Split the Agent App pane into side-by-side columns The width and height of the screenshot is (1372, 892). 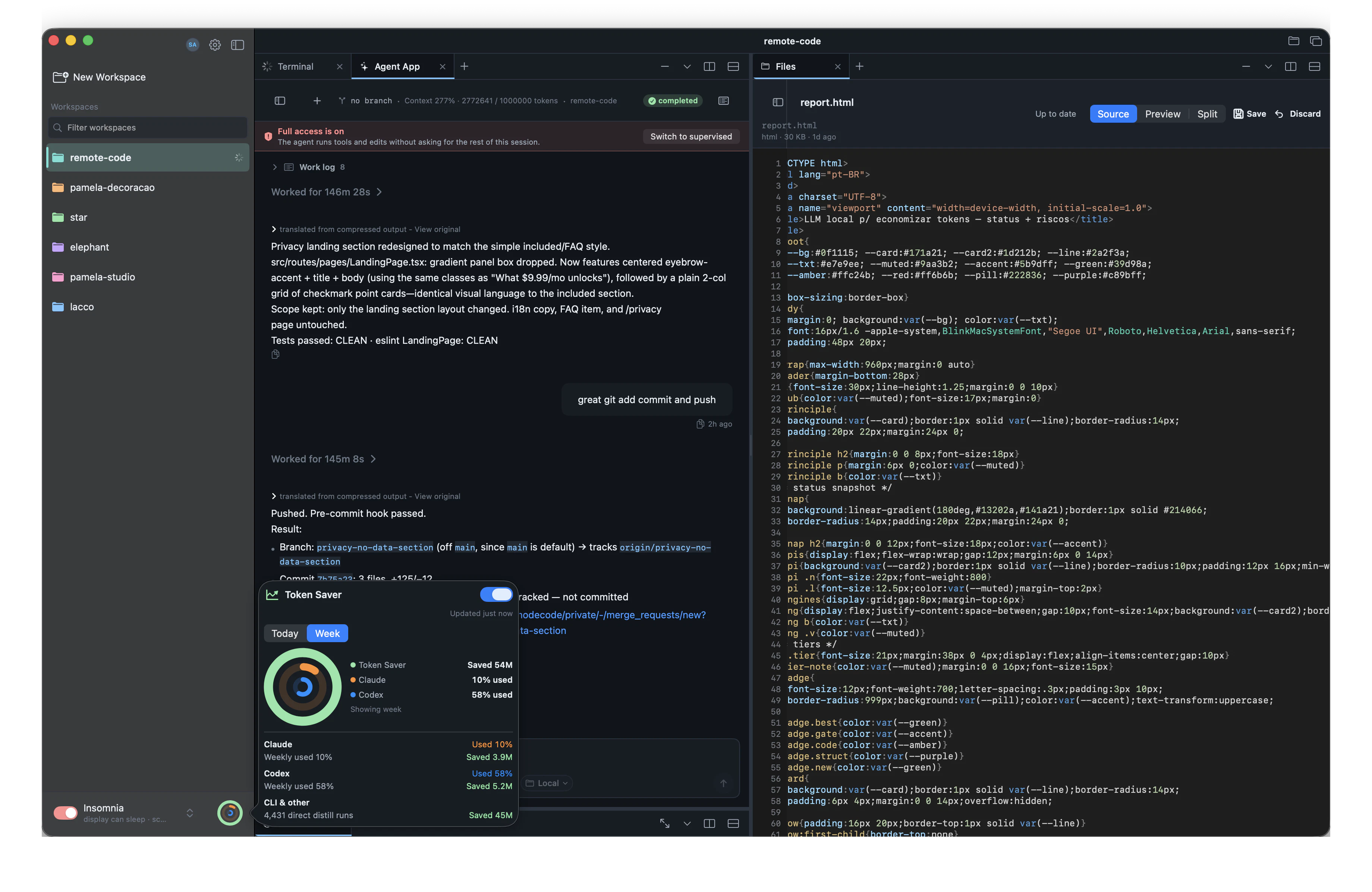coord(709,66)
